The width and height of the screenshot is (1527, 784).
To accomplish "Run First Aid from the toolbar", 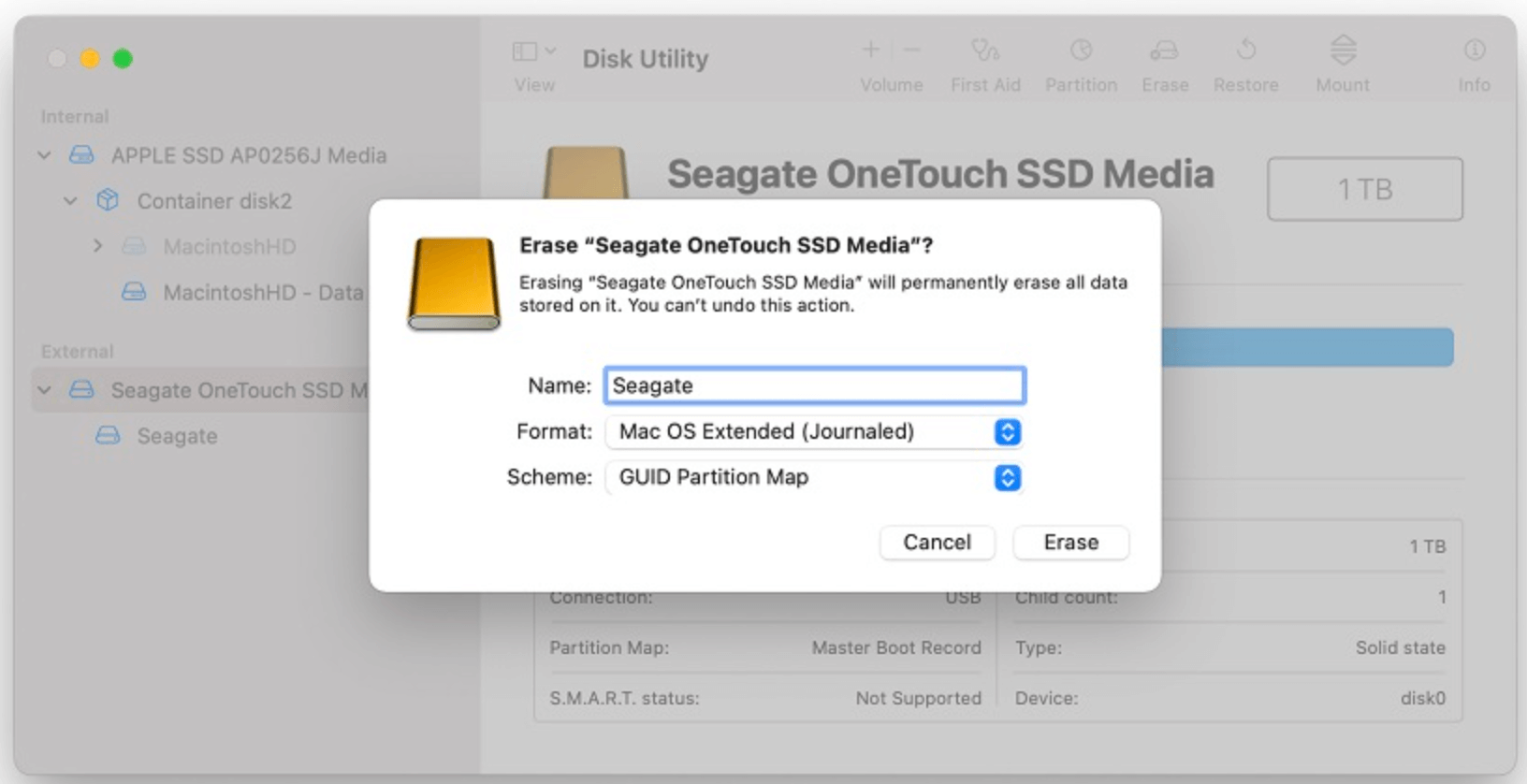I will [x=985, y=50].
